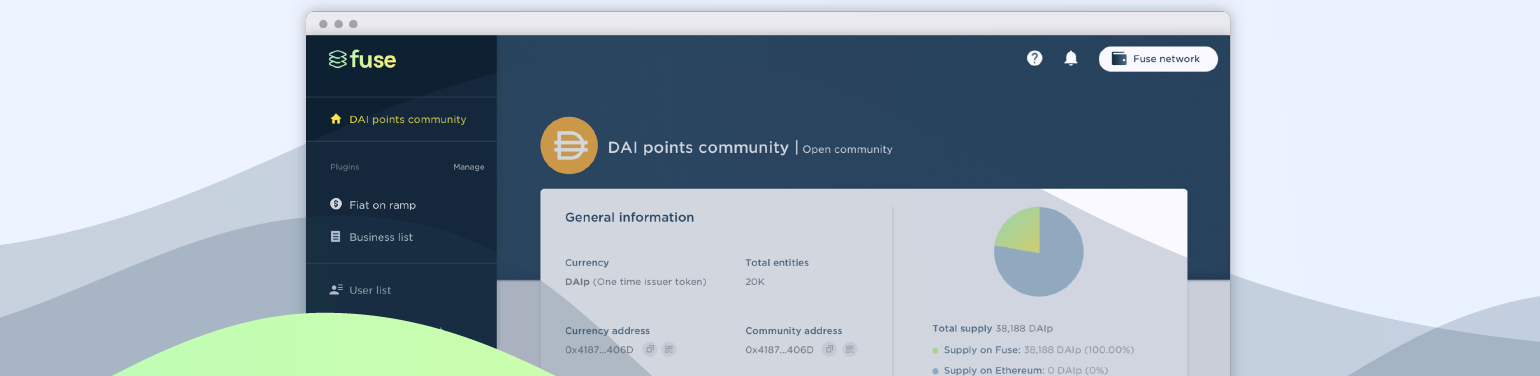Click the currency address 0x4187...406D text
Image resolution: width=1540 pixels, height=376 pixels.
(x=600, y=350)
